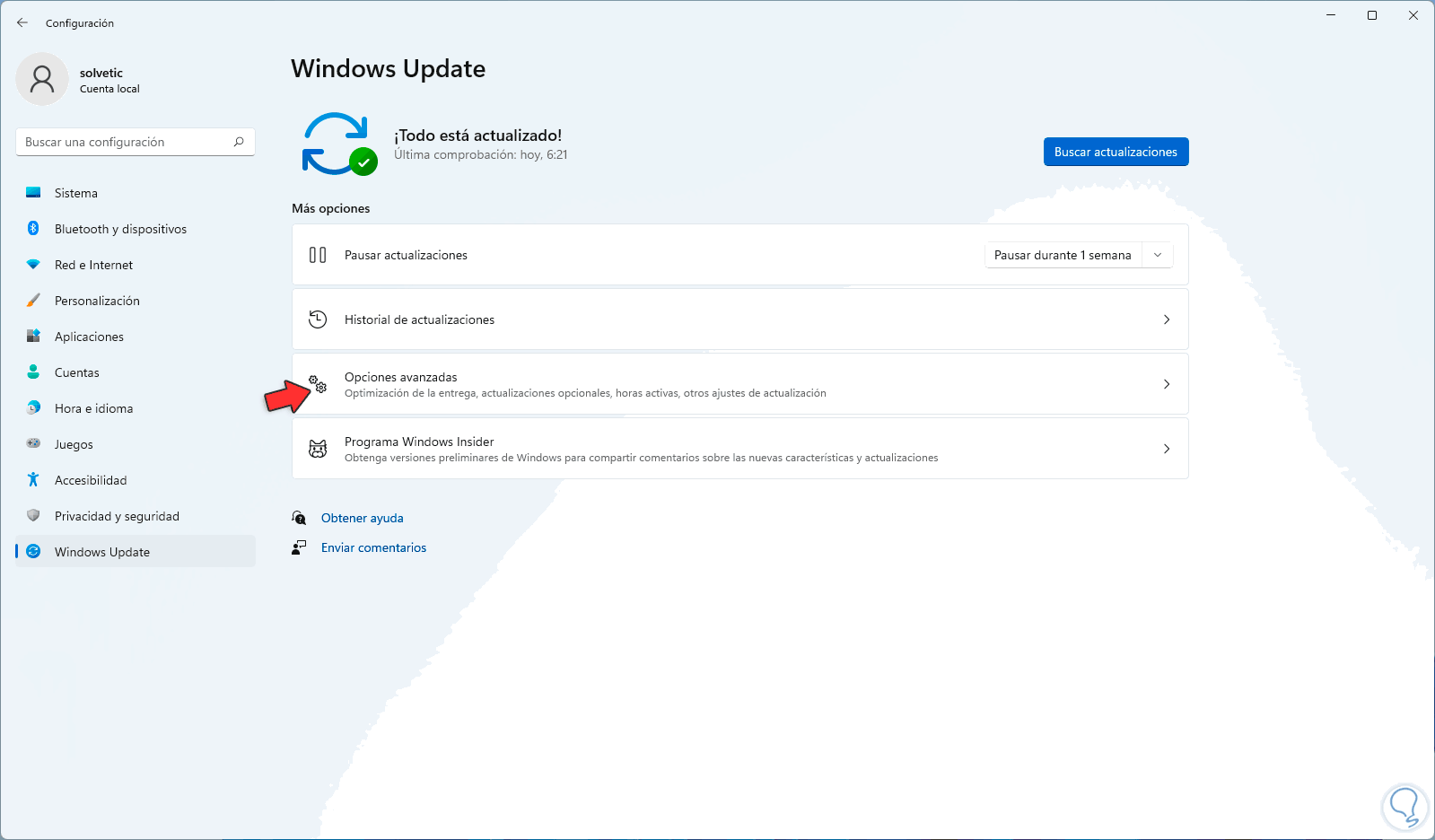Click the Sistema monitor icon
1435x840 pixels.
(x=33, y=193)
